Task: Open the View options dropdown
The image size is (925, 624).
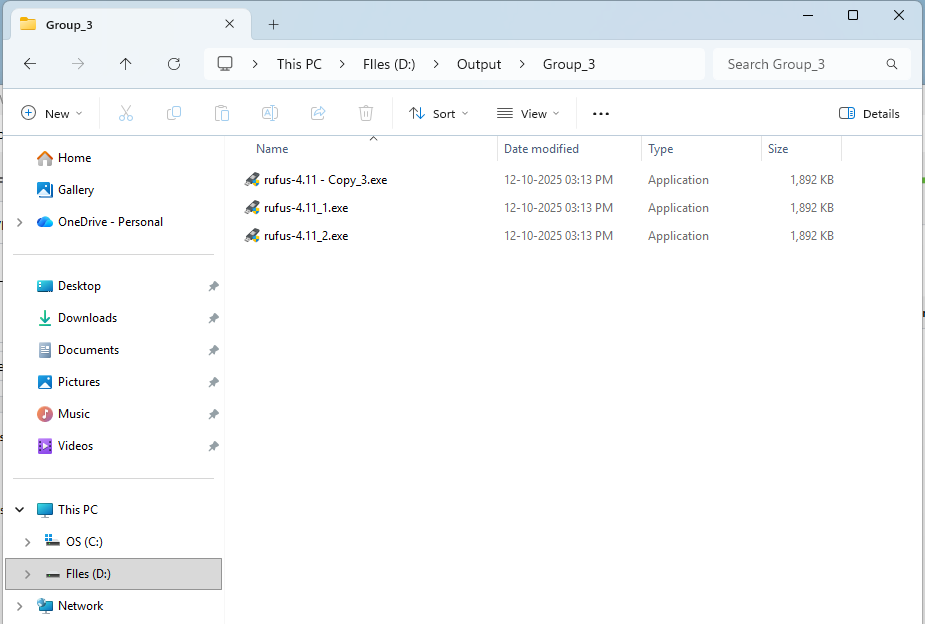Action: point(527,113)
